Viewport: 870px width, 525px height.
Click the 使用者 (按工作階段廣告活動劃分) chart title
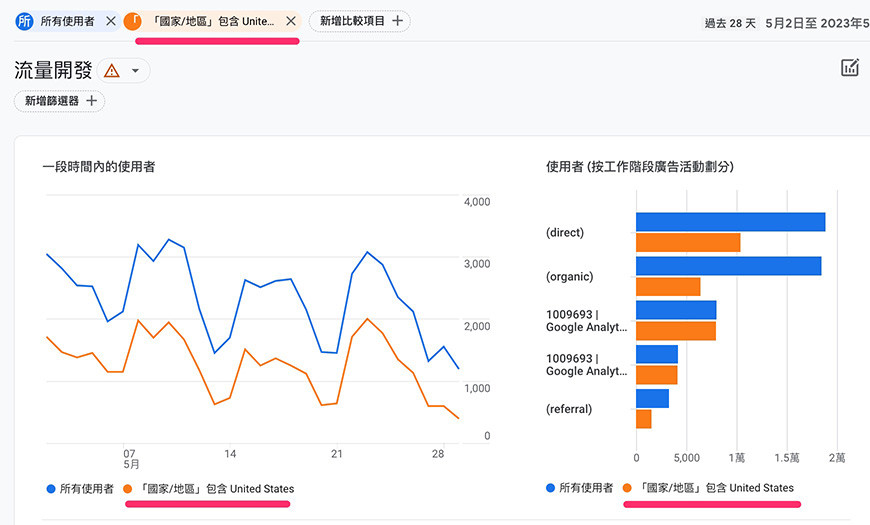click(x=640, y=166)
